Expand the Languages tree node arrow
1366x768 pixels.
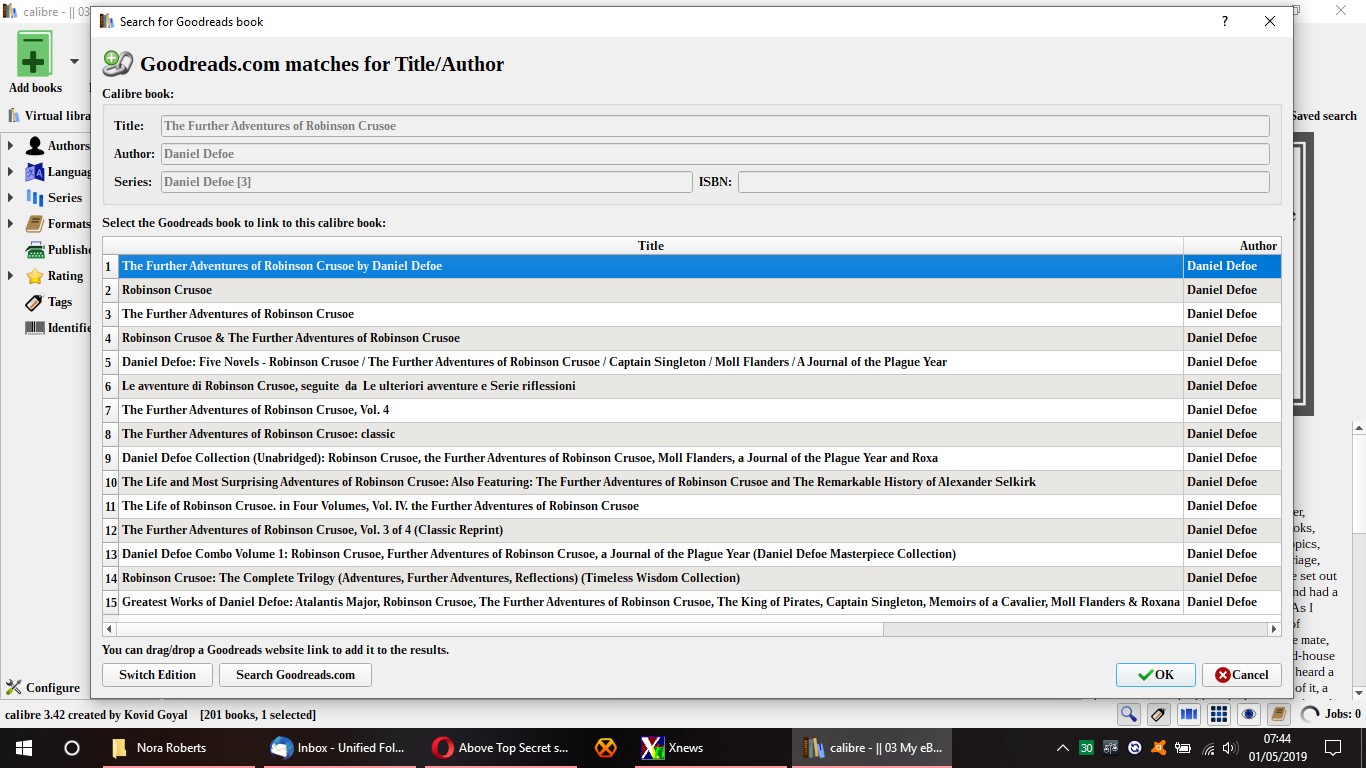[10, 172]
